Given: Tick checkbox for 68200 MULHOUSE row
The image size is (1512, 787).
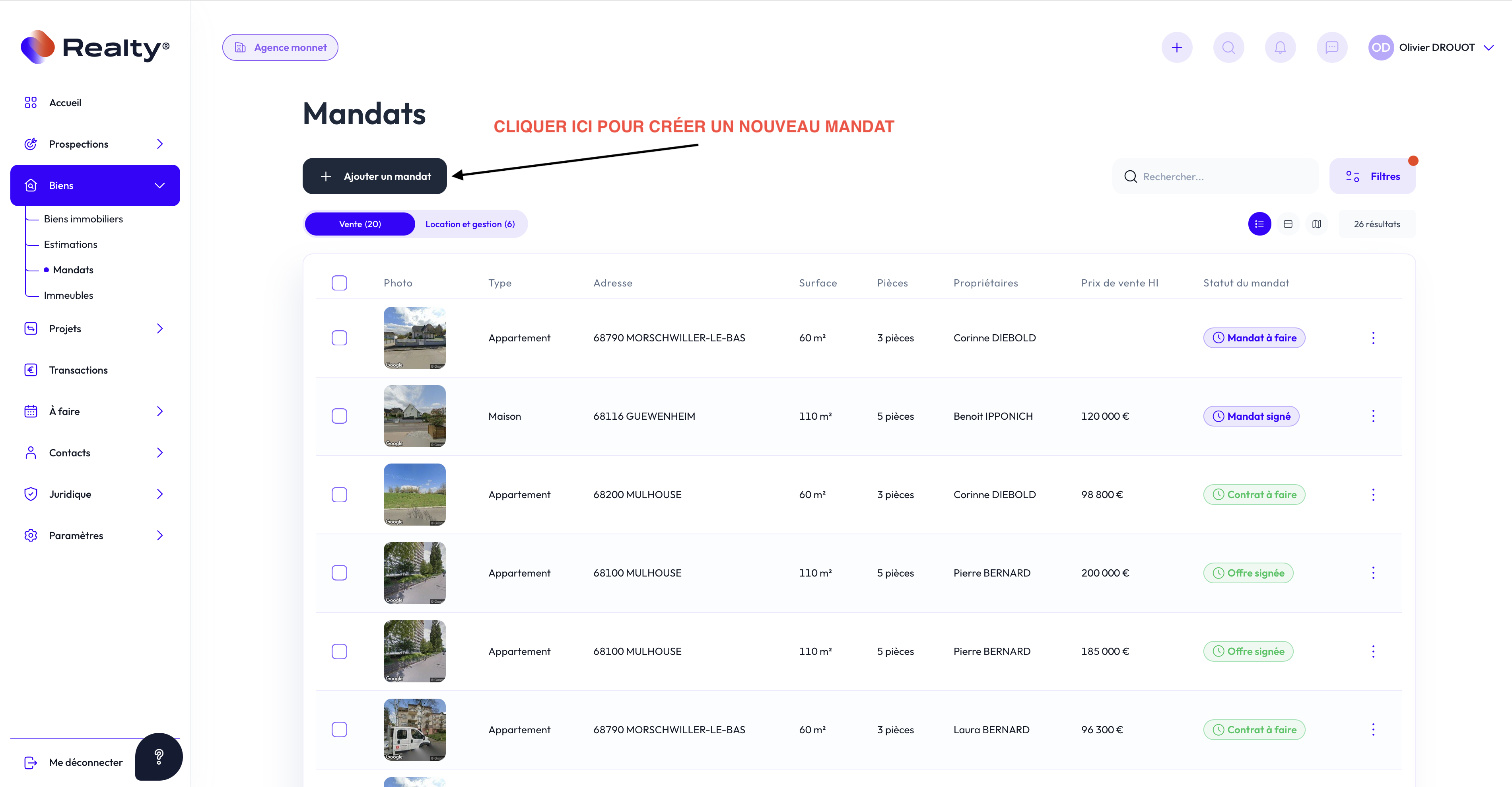Looking at the screenshot, I should click(x=339, y=495).
